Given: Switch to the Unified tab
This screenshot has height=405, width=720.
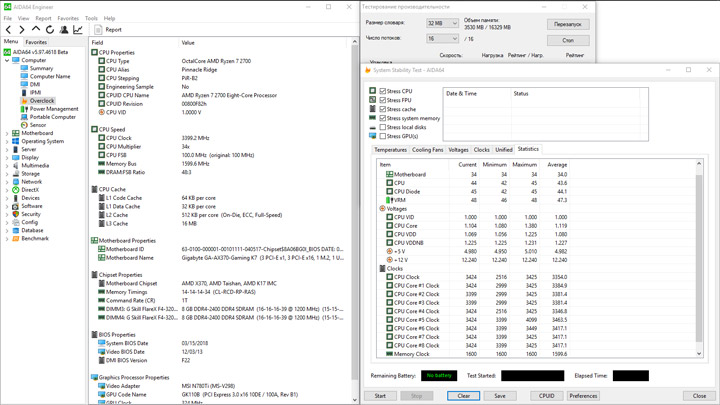Looking at the screenshot, I should pyautogui.click(x=504, y=150).
